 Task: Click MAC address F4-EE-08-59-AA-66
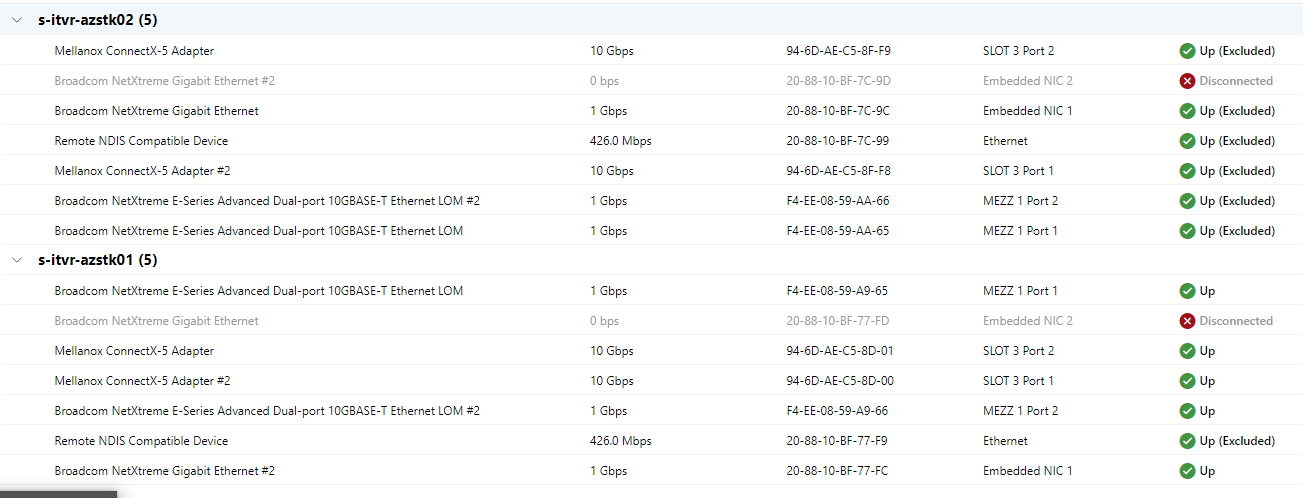(x=838, y=201)
